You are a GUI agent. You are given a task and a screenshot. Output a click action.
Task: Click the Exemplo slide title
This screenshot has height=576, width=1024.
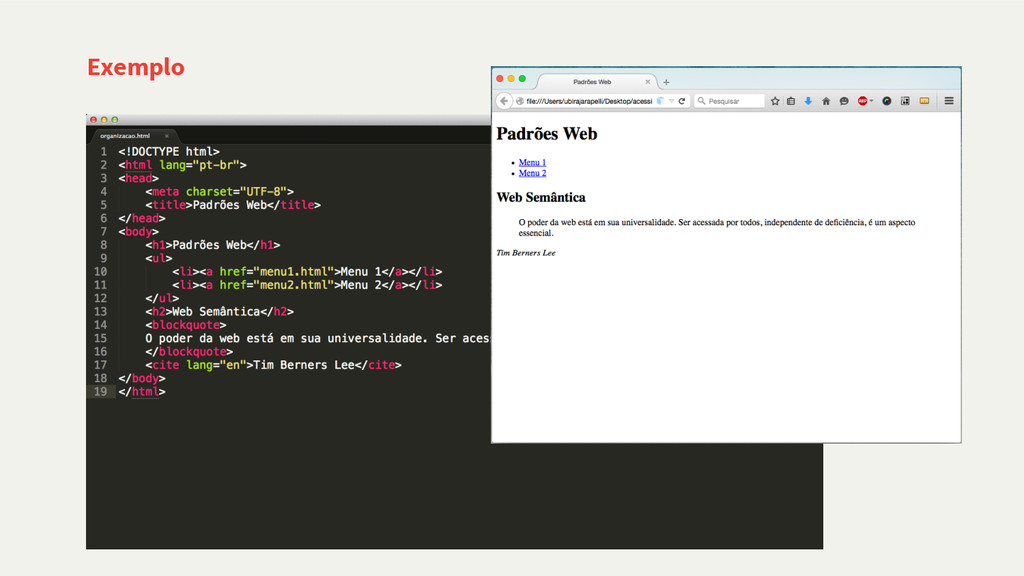[x=136, y=67]
